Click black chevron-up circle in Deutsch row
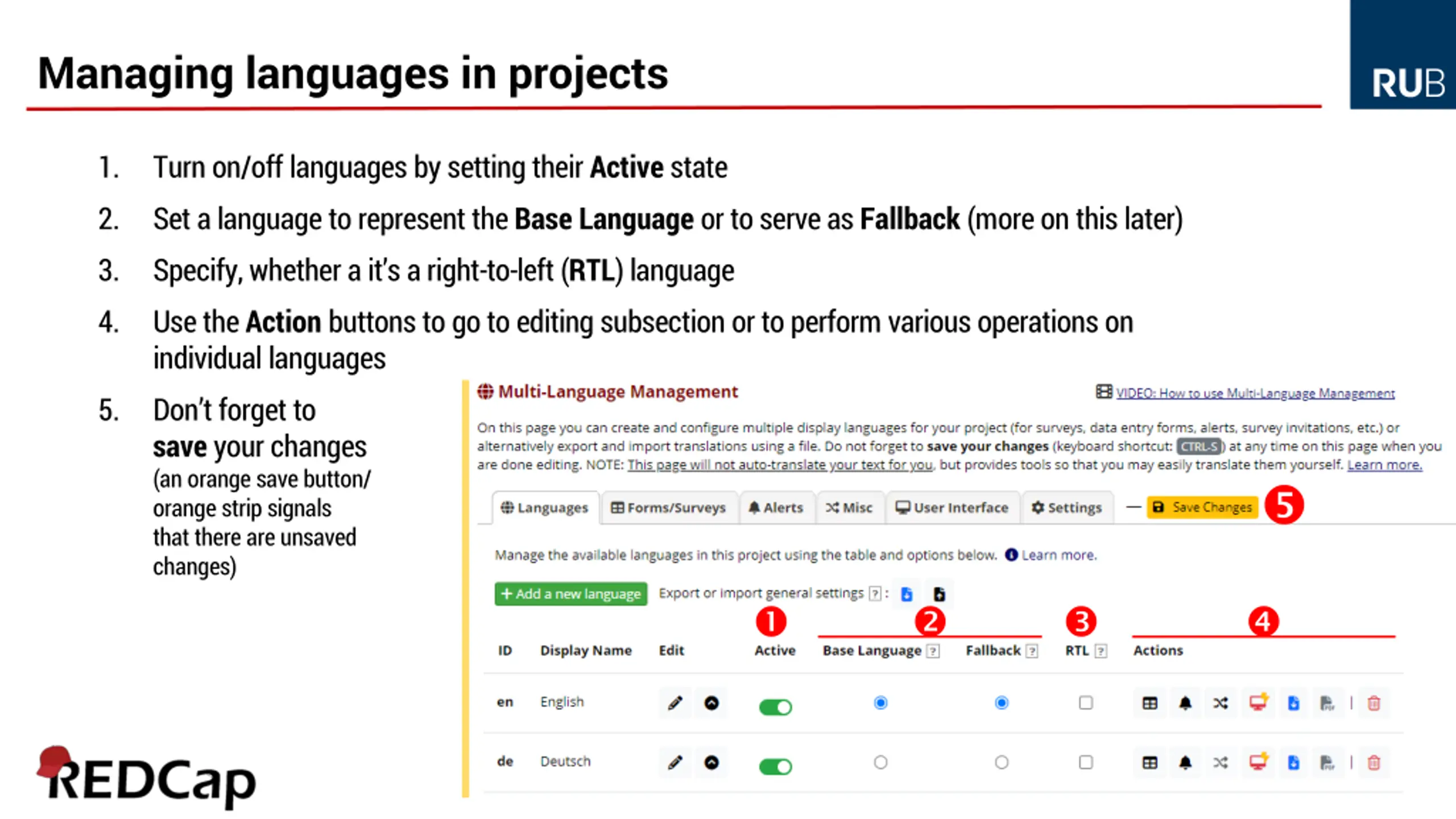The height and width of the screenshot is (819, 1456). 712,762
